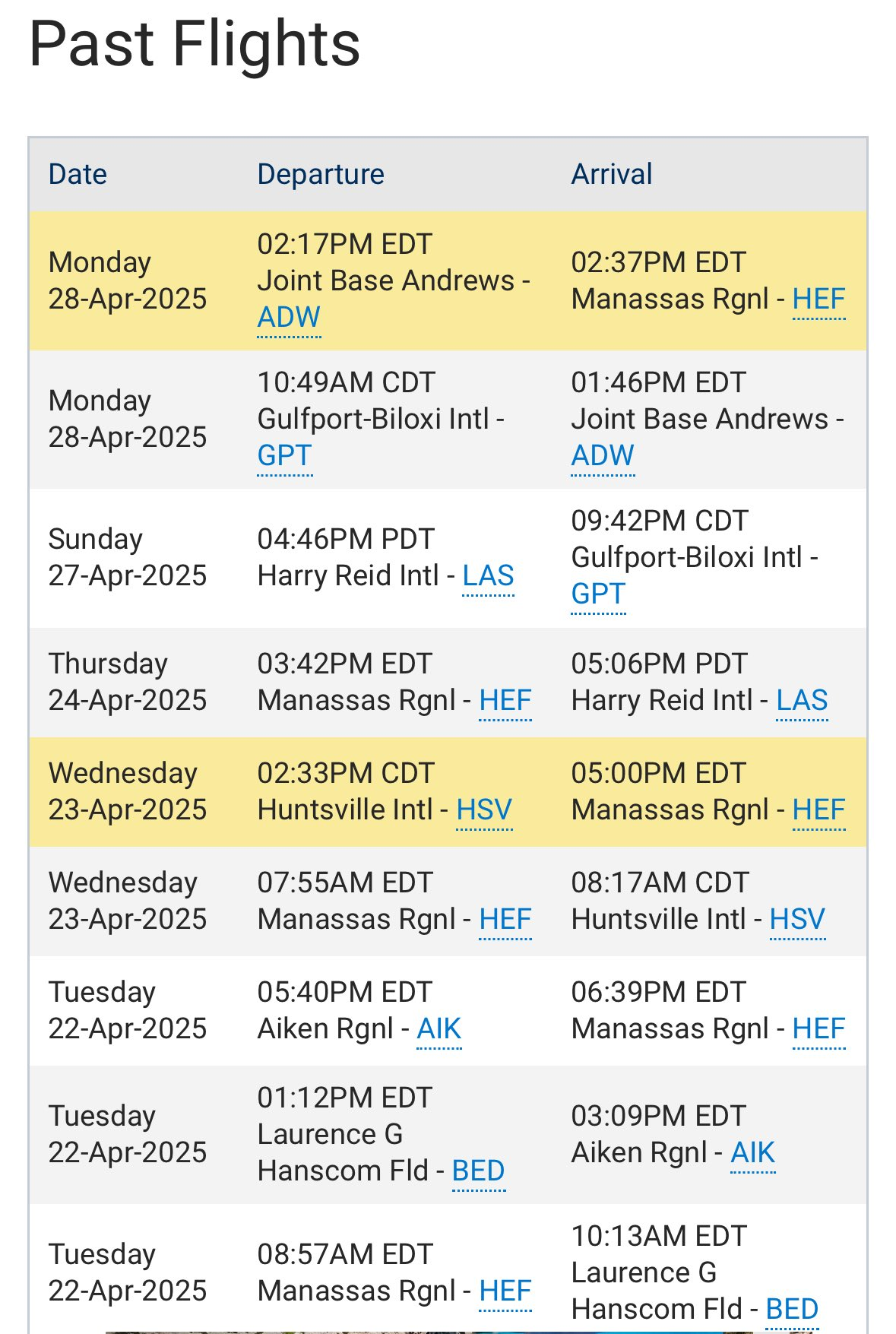Click the Date column header
896x1334 pixels.
pyautogui.click(x=78, y=174)
